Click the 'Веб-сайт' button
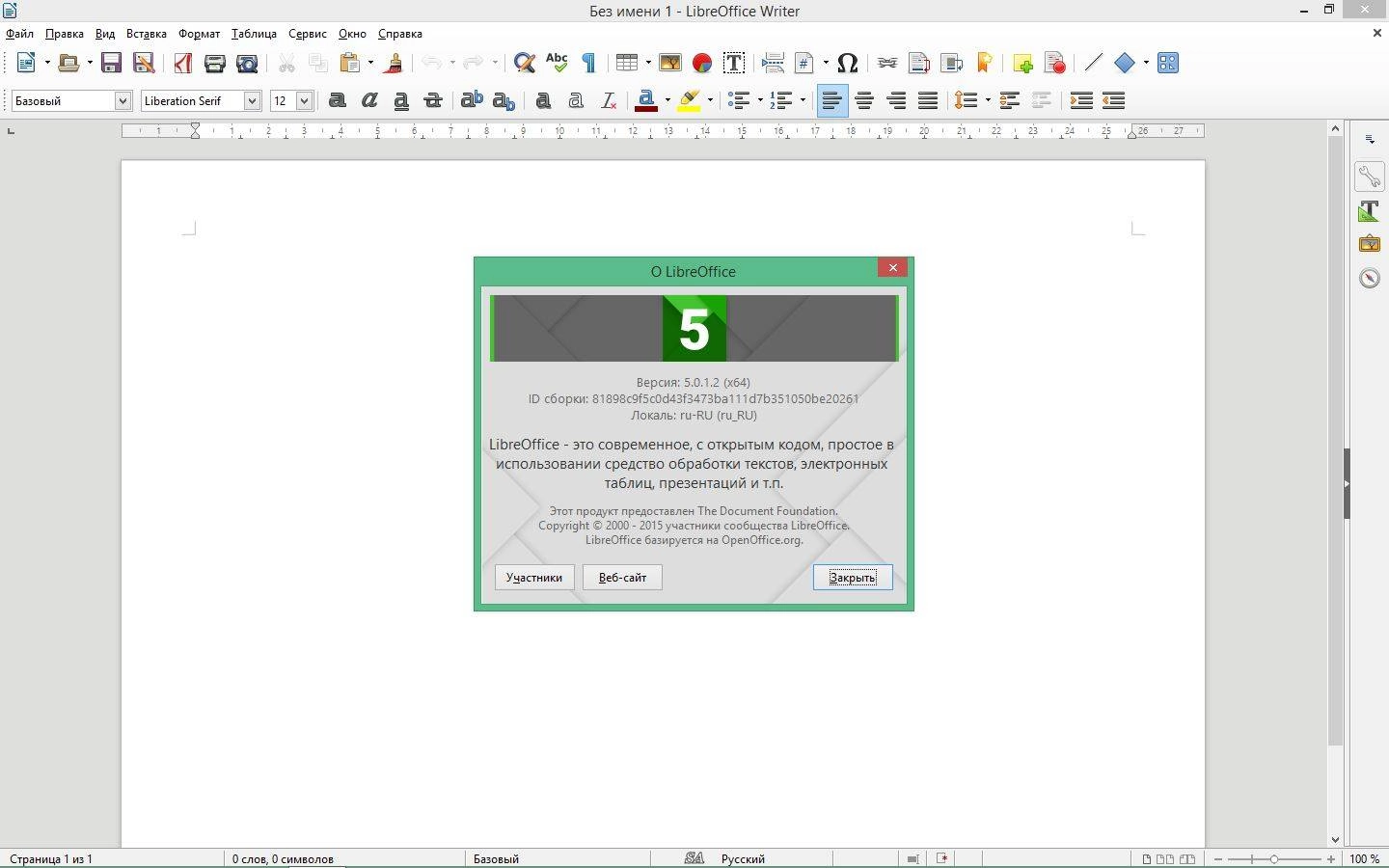Viewport: 1389px width, 868px height. (x=622, y=577)
